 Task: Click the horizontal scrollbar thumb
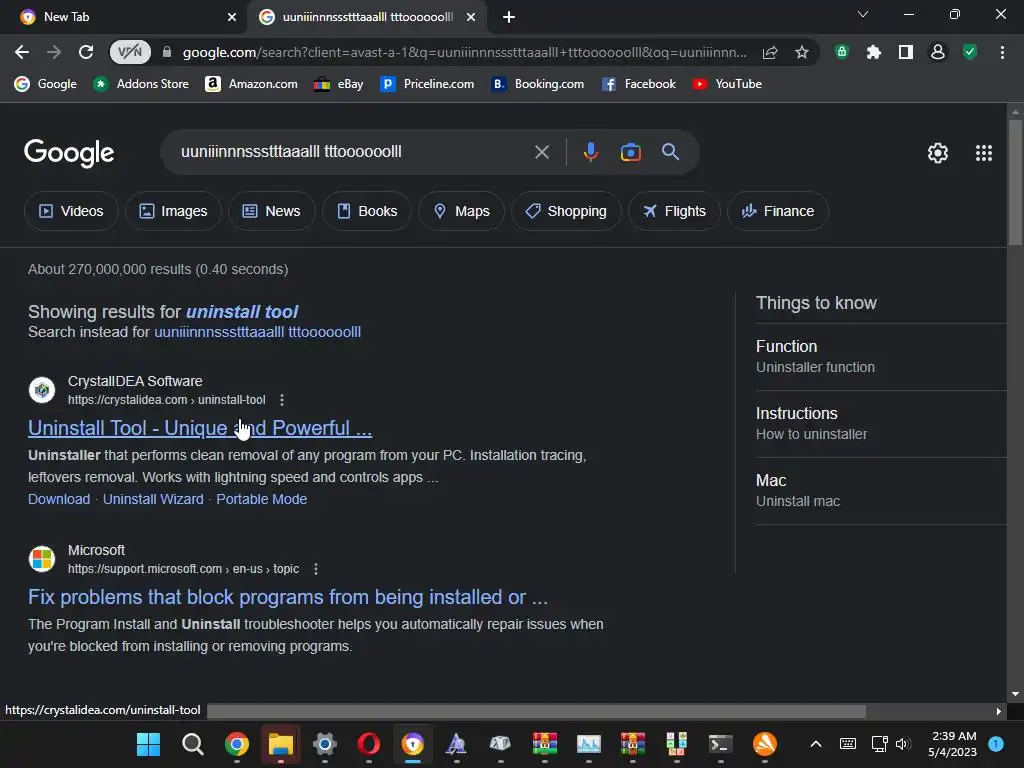coord(536,711)
